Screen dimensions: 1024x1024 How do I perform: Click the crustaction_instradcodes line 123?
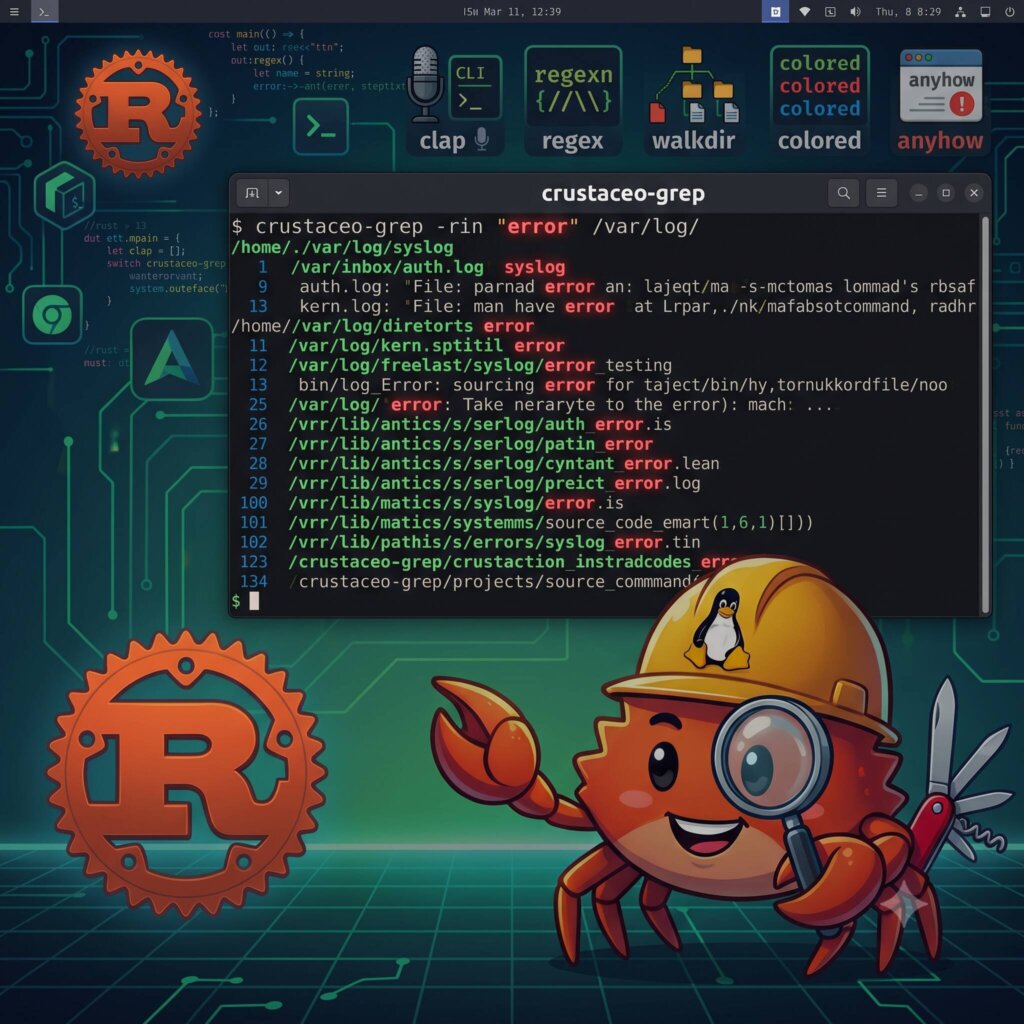pos(490,561)
